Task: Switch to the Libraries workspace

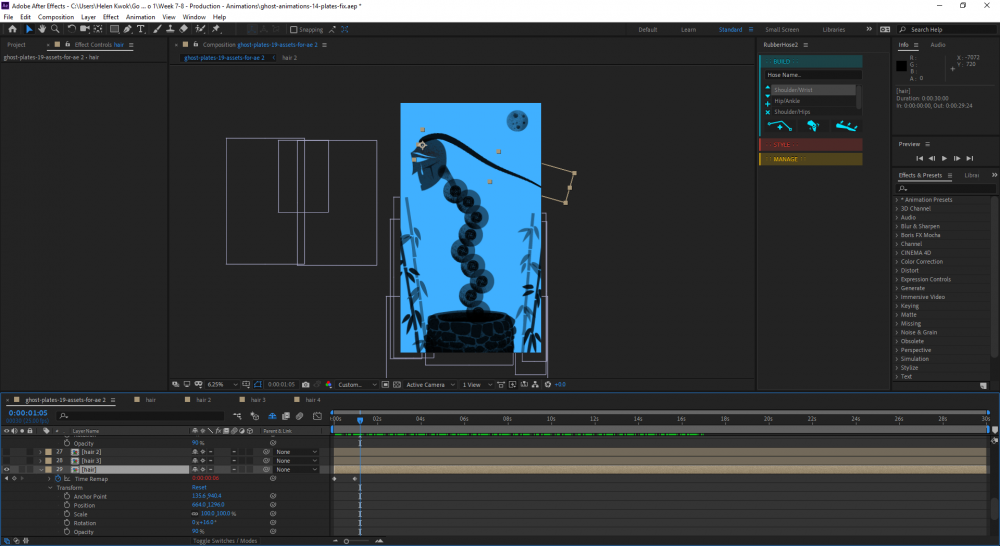Action: click(834, 29)
